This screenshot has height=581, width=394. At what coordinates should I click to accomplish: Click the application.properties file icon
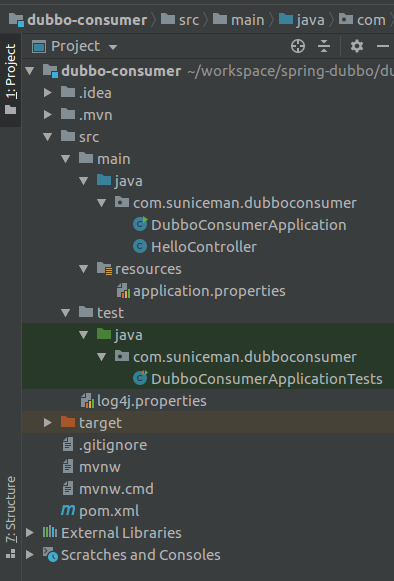pyautogui.click(x=123, y=291)
